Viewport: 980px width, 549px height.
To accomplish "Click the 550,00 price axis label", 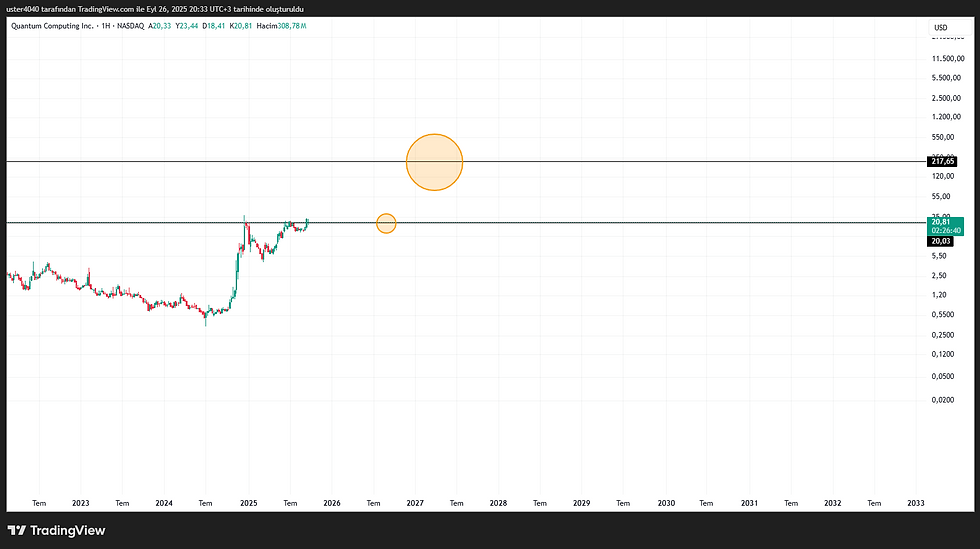I will click(x=943, y=137).
